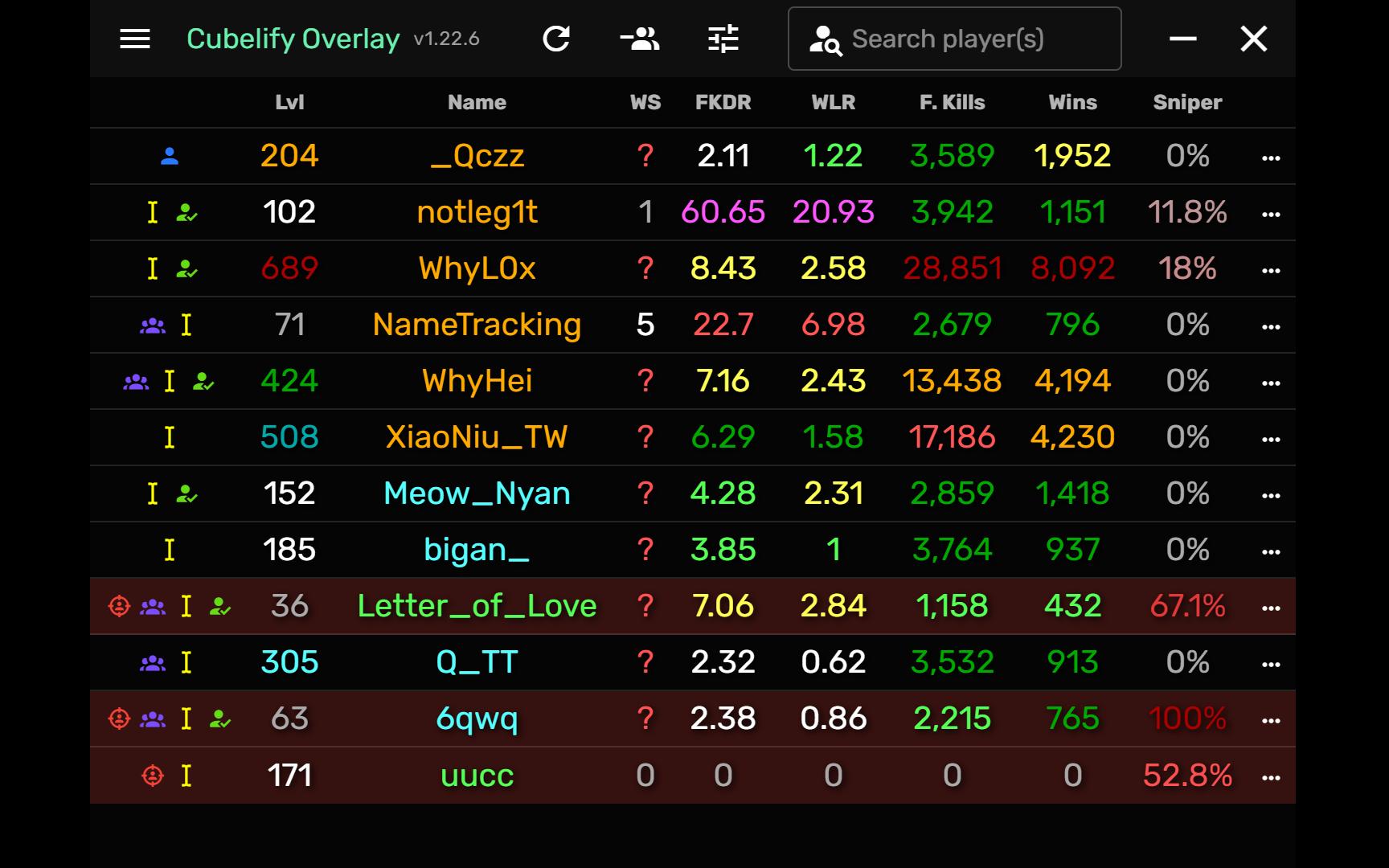The image size is (1389, 868).
Task: Open more options for NameTracking
Action: 1271,327
